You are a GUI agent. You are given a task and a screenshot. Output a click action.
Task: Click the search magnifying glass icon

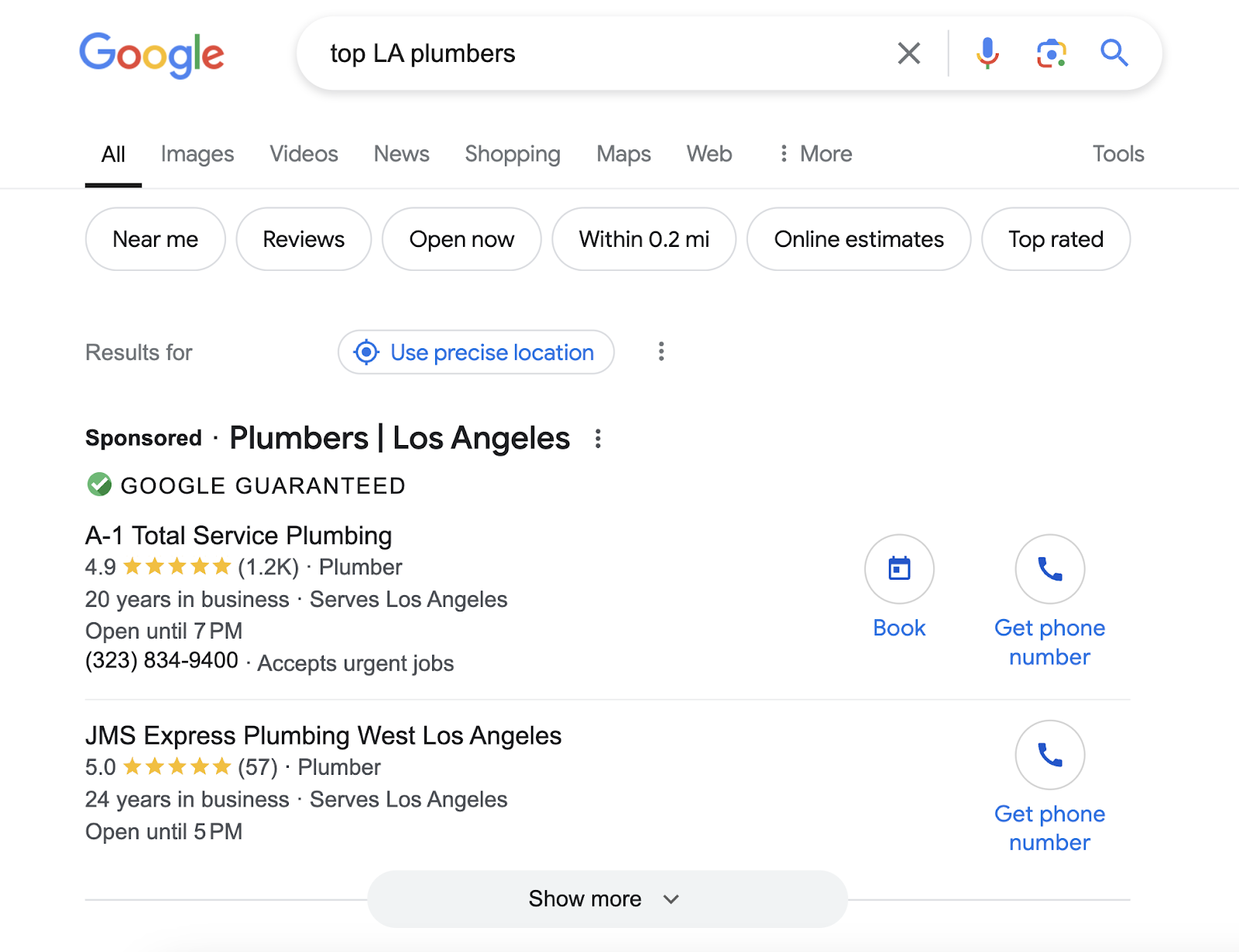(1114, 53)
